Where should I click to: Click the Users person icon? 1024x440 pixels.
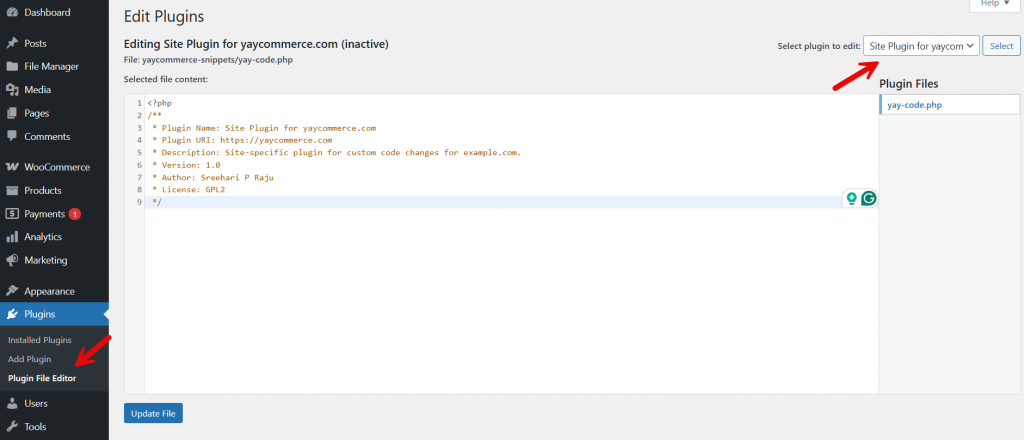[12, 403]
